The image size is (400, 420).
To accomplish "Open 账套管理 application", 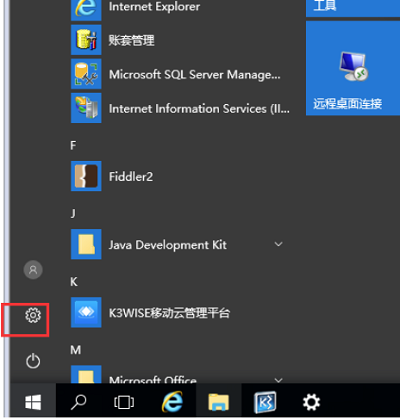I will coord(180,40).
